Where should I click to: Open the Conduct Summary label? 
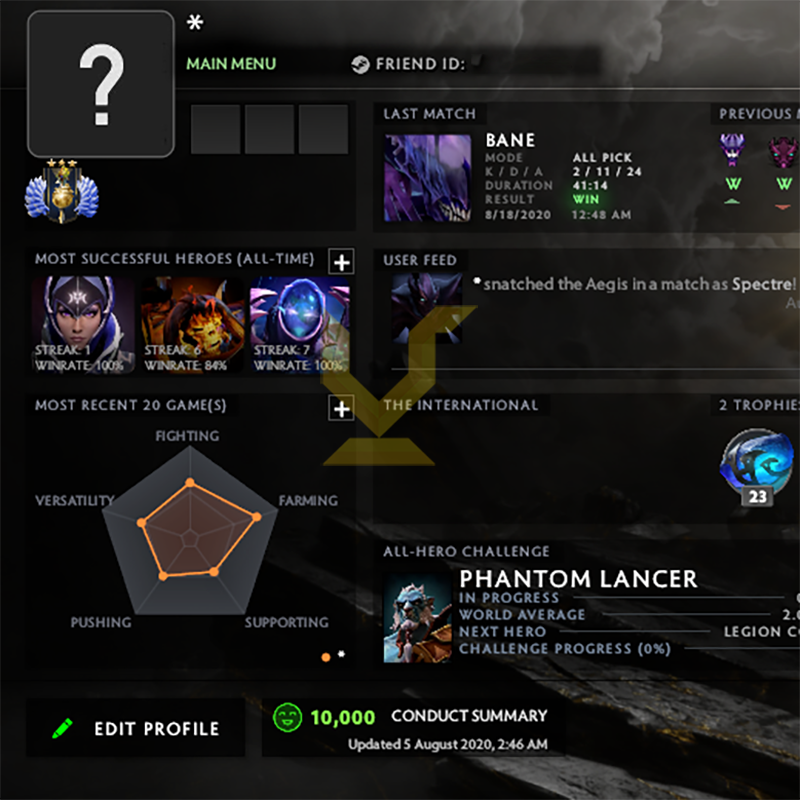click(469, 716)
